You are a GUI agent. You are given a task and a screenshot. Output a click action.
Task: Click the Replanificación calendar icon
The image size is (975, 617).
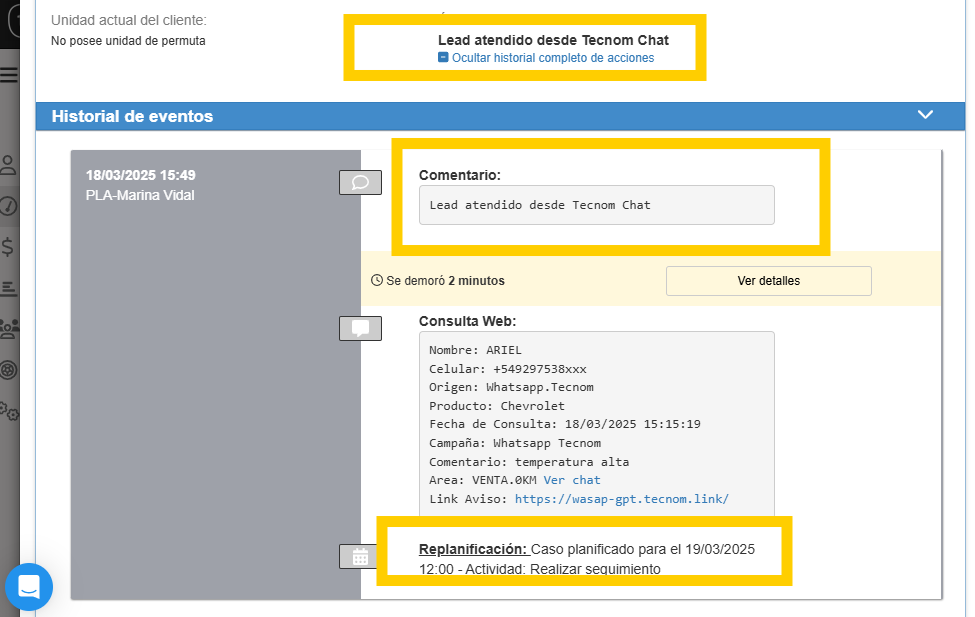[x=359, y=557]
